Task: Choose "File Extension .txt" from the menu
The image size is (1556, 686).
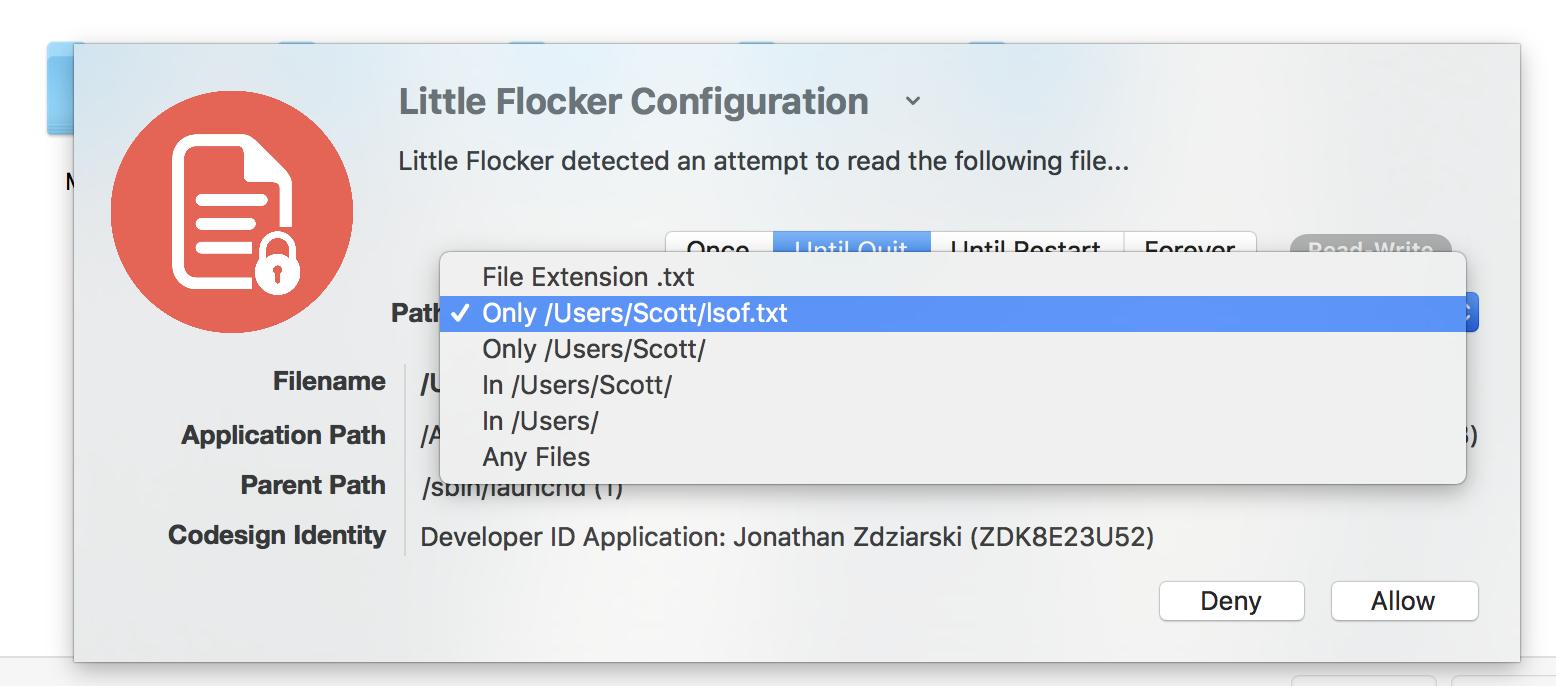Action: (x=588, y=277)
